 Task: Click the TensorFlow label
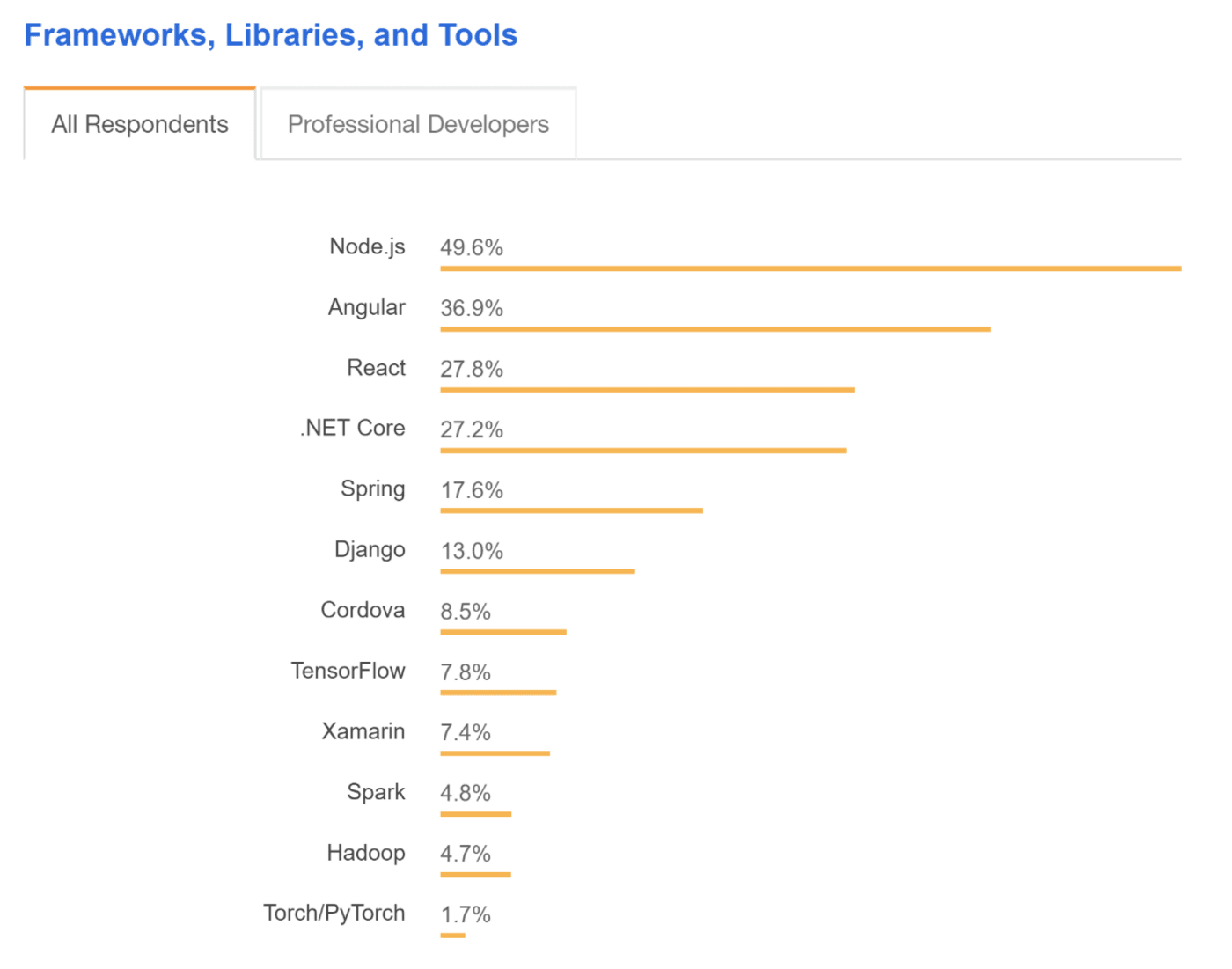(x=348, y=671)
